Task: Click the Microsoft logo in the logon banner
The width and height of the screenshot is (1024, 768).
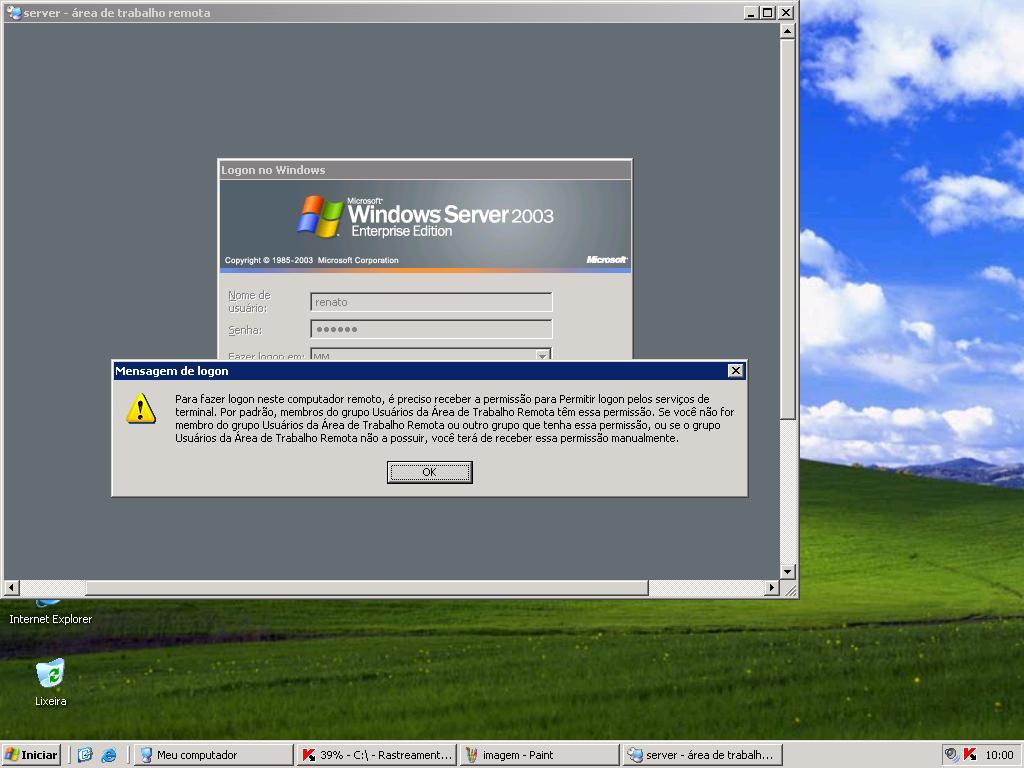Action: [607, 259]
